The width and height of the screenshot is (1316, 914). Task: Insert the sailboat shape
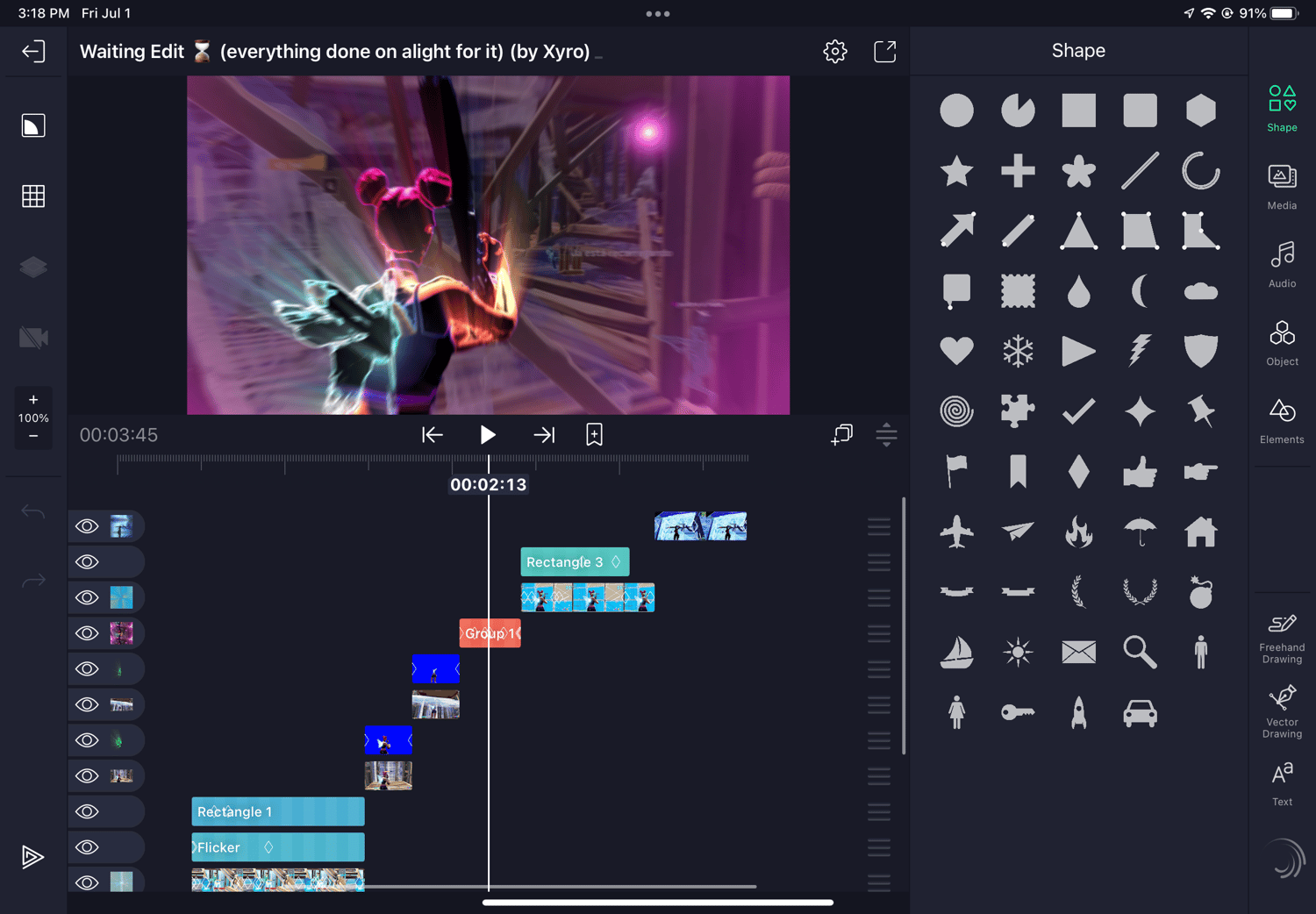point(956,652)
